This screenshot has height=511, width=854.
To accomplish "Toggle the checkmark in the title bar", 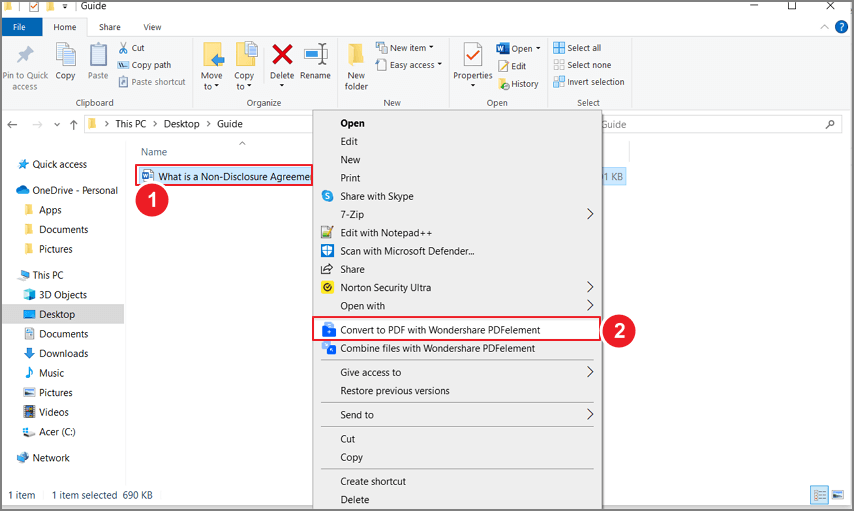I will point(34,6).
